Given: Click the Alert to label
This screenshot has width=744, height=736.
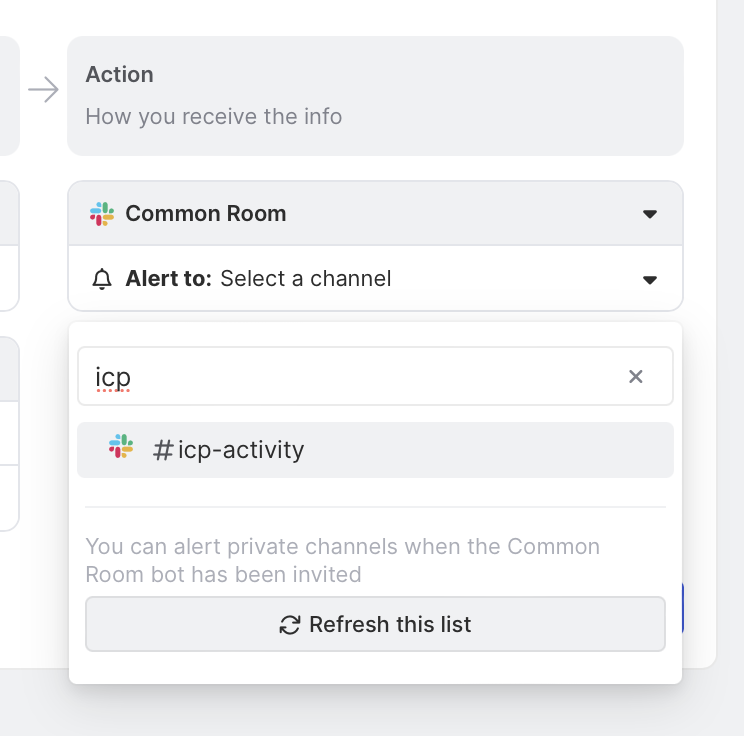Looking at the screenshot, I should click(x=168, y=279).
